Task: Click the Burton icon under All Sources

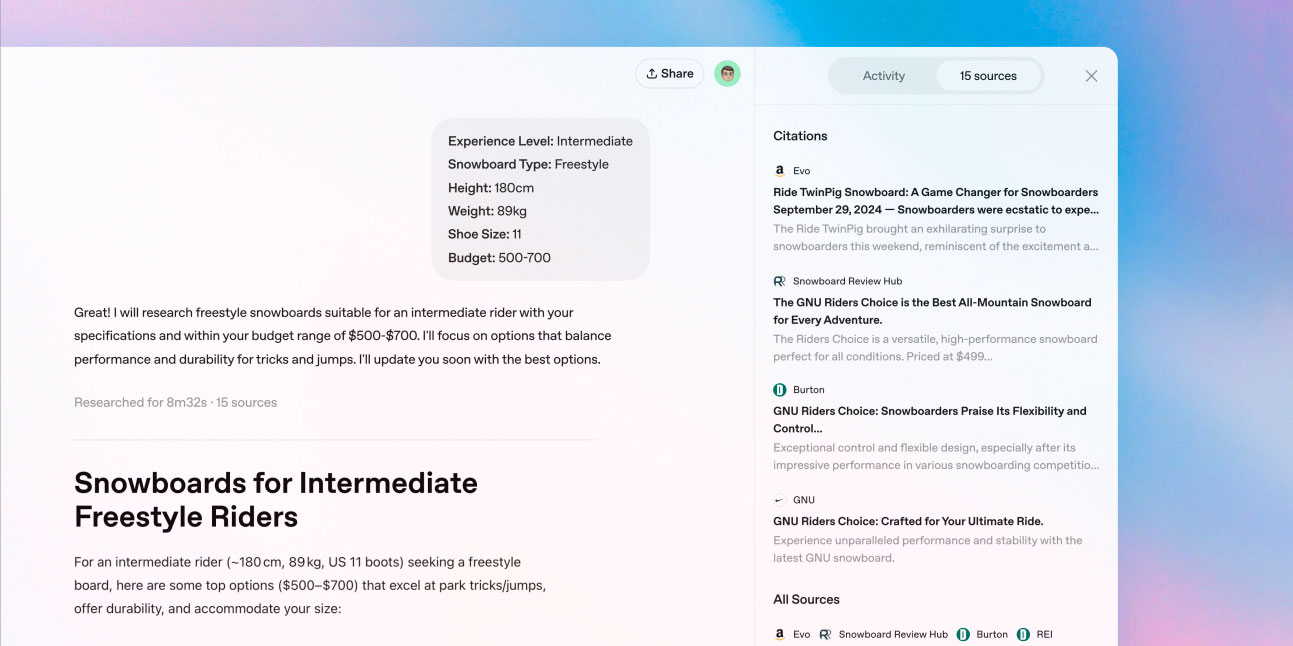Action: pyautogui.click(x=963, y=634)
